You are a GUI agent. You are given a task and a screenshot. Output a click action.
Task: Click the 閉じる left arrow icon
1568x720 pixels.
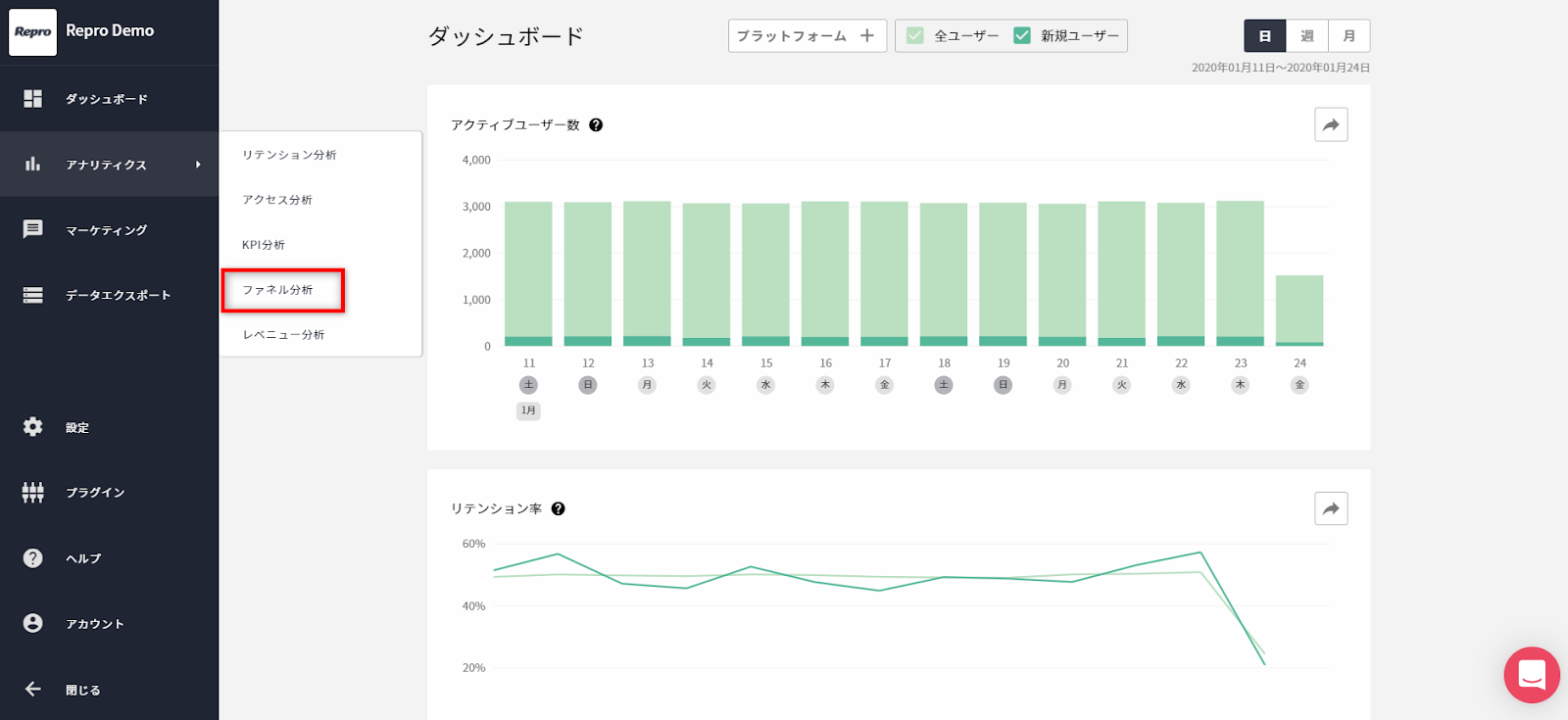[32, 689]
